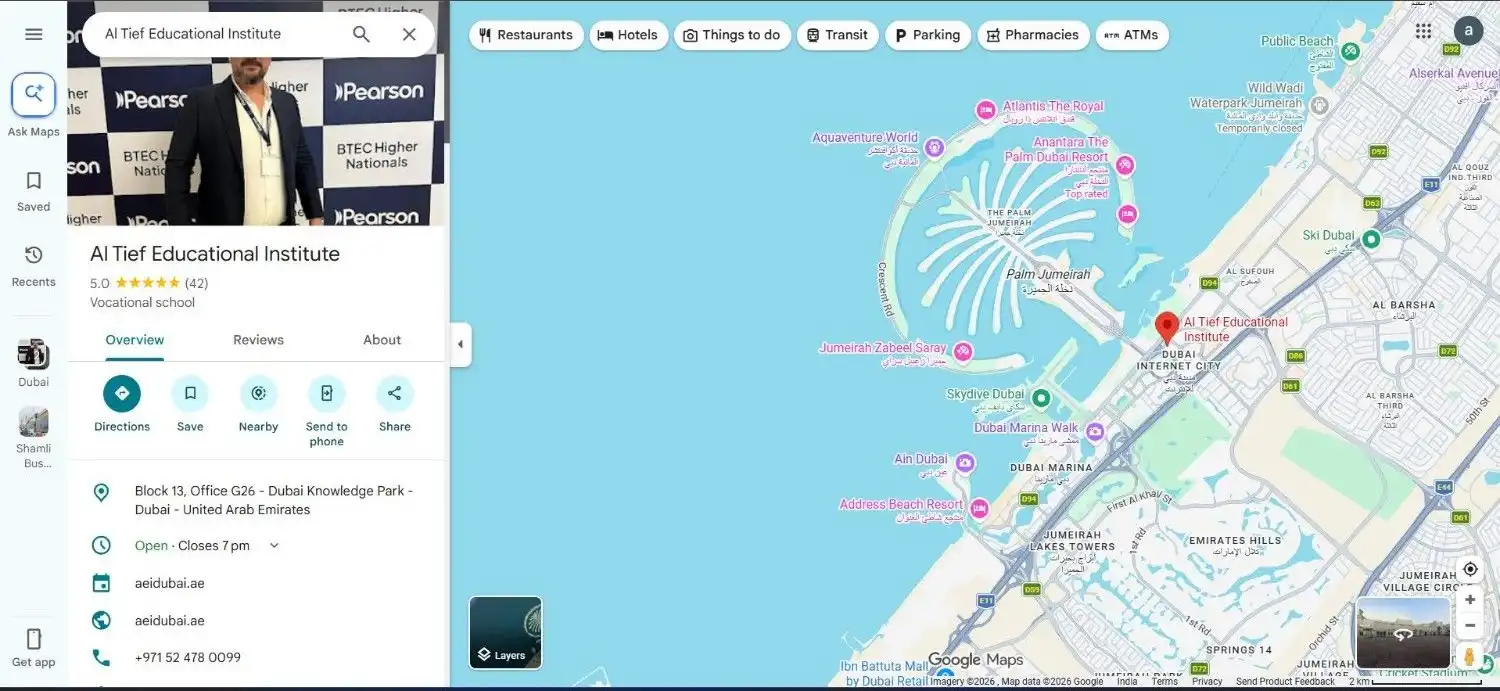Switch to the About tab
Viewport: 1500px width, 691px height.
382,340
